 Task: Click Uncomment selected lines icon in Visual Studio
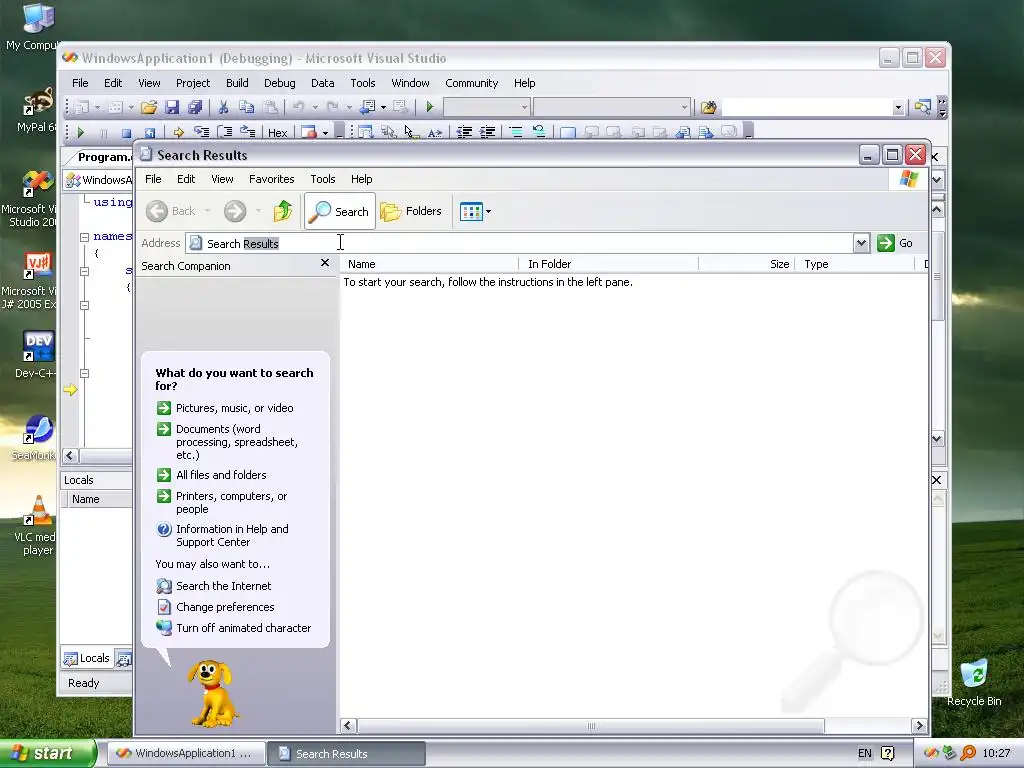[x=539, y=133]
